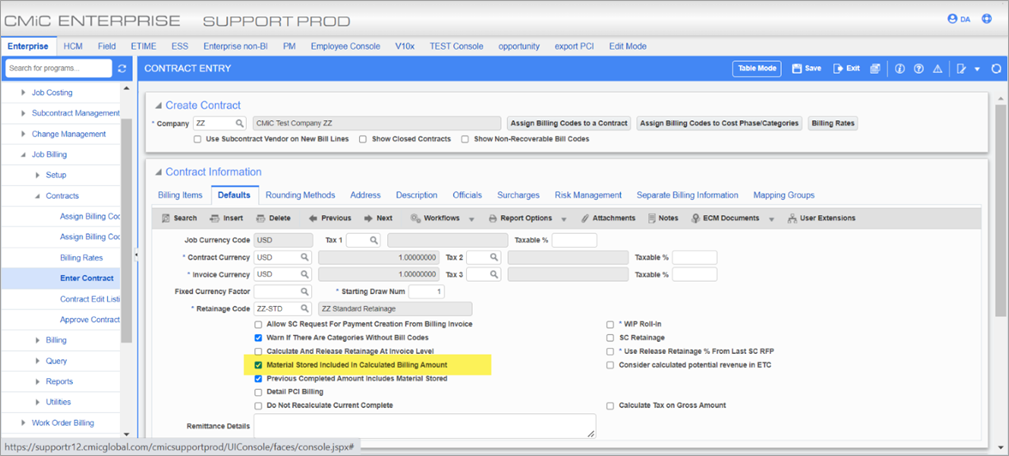Open the Tax 2 lookup magnifier

[494, 257]
